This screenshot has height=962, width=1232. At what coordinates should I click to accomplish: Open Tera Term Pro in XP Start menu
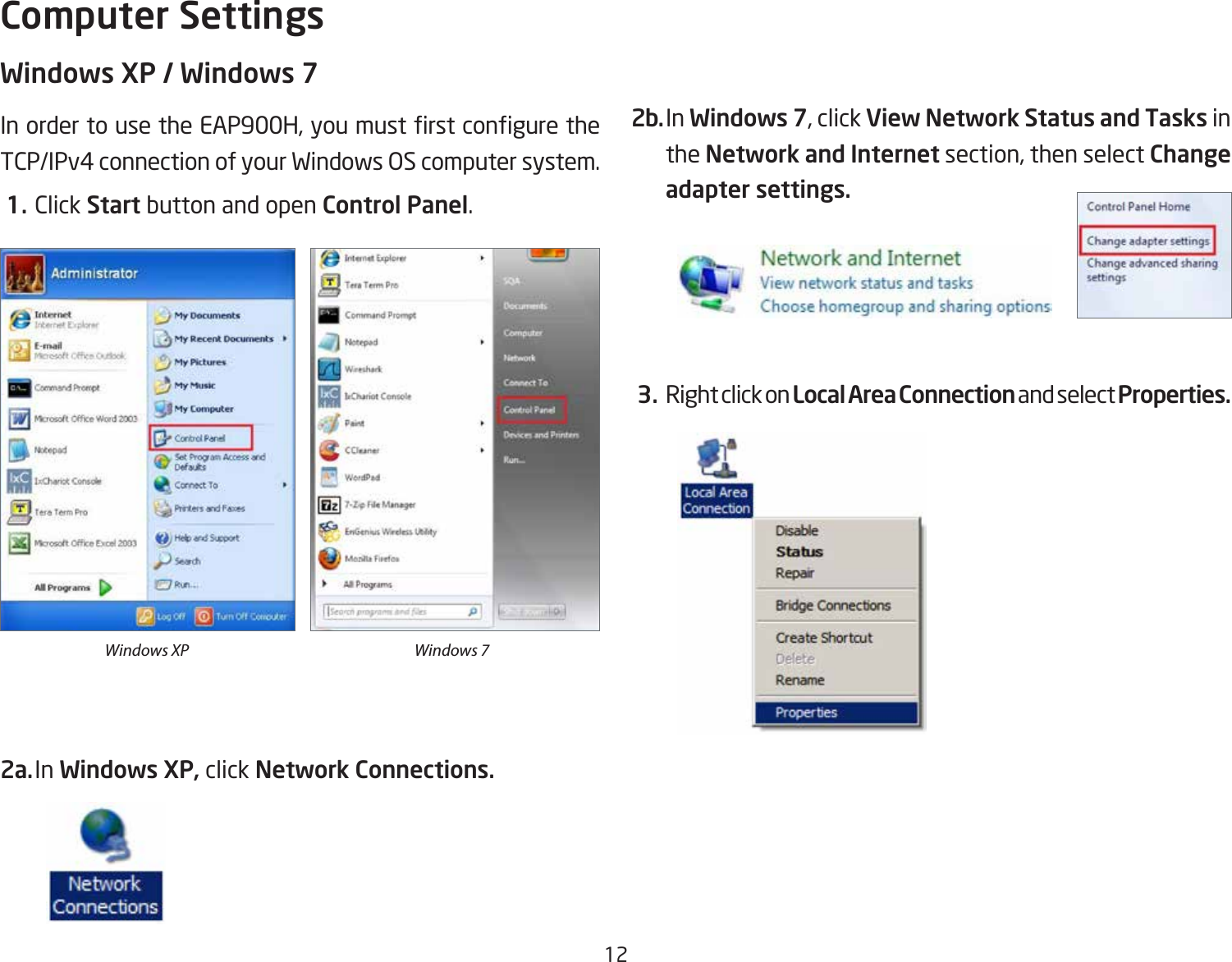coord(48,512)
